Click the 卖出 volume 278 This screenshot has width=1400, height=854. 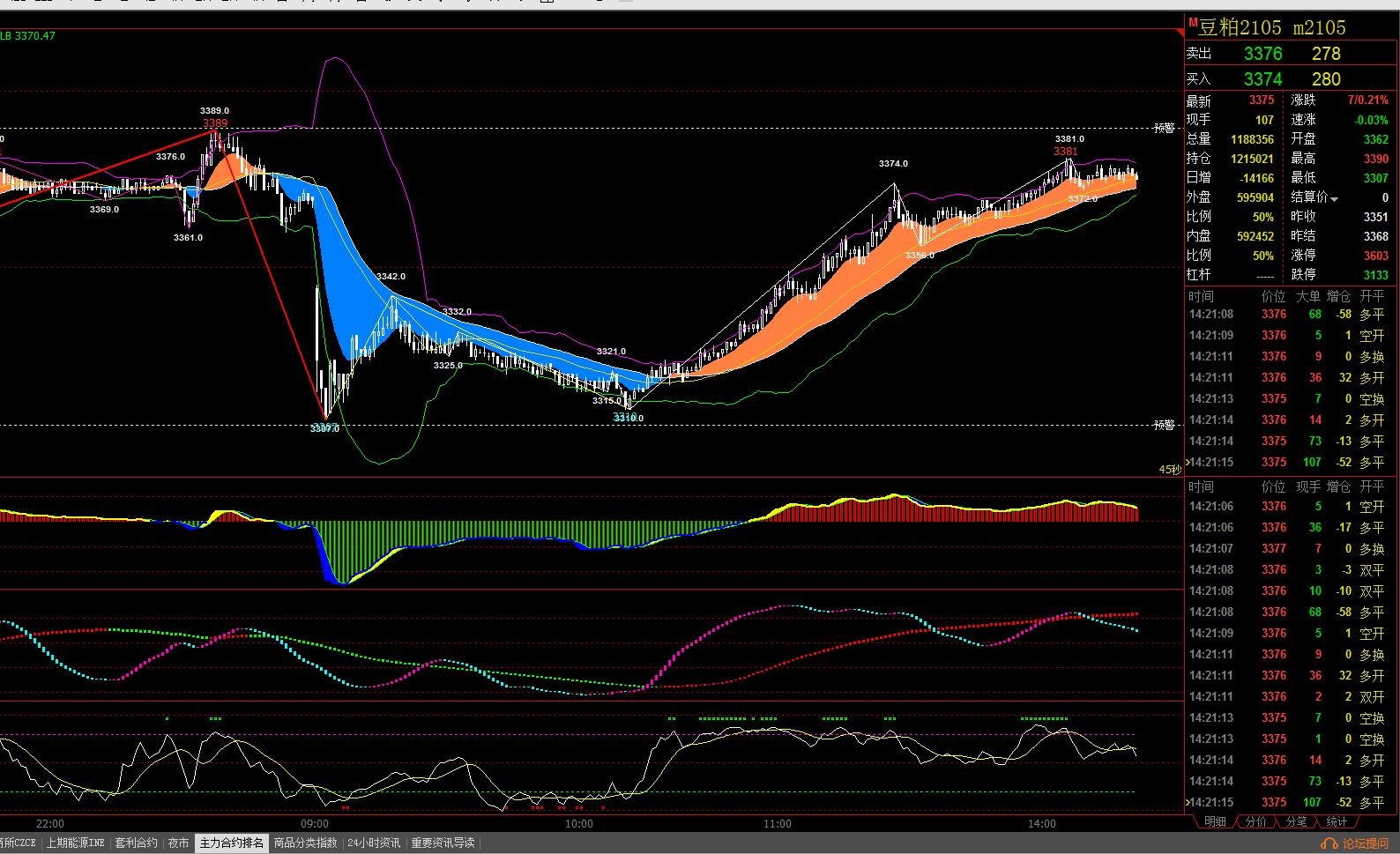pos(1325,54)
